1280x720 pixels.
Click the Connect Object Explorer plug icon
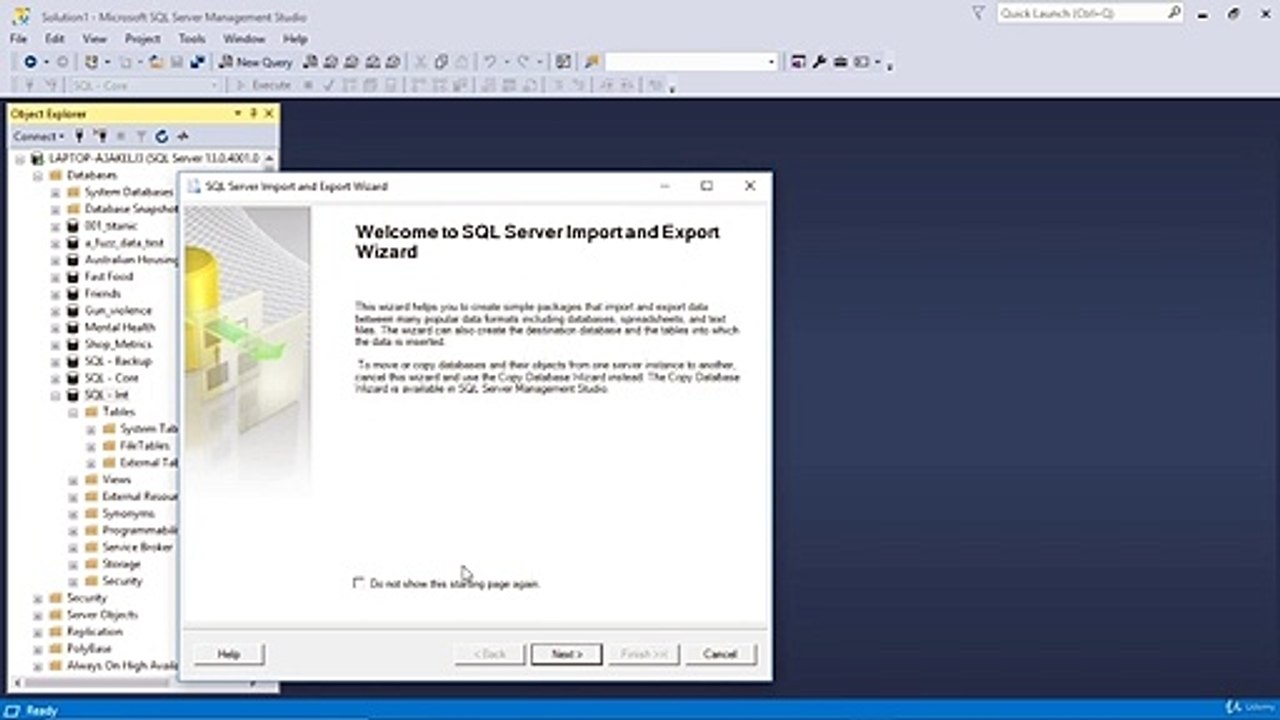pyautogui.click(x=79, y=136)
